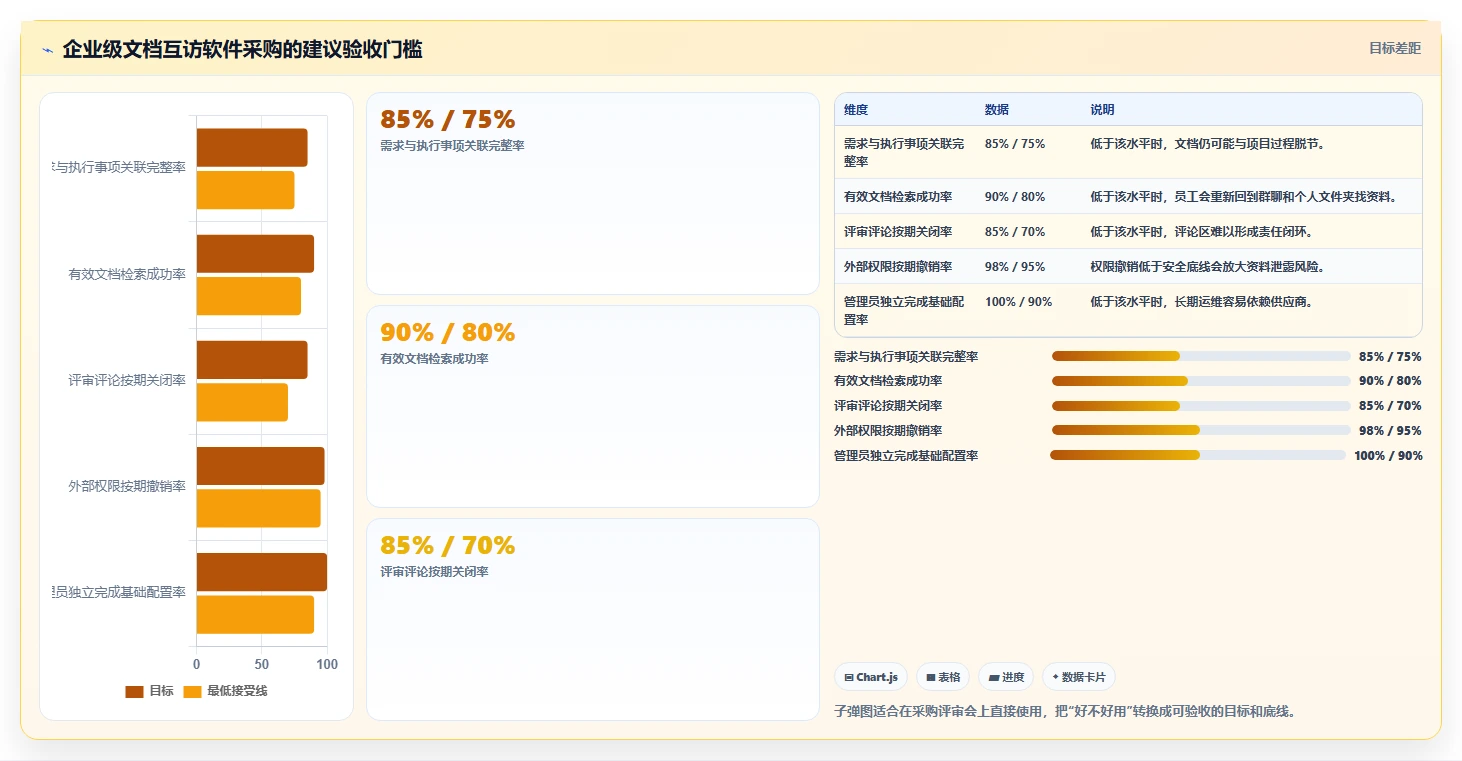Click the 数据 table column header
Viewport: 1462px width, 761px height.
point(997,110)
